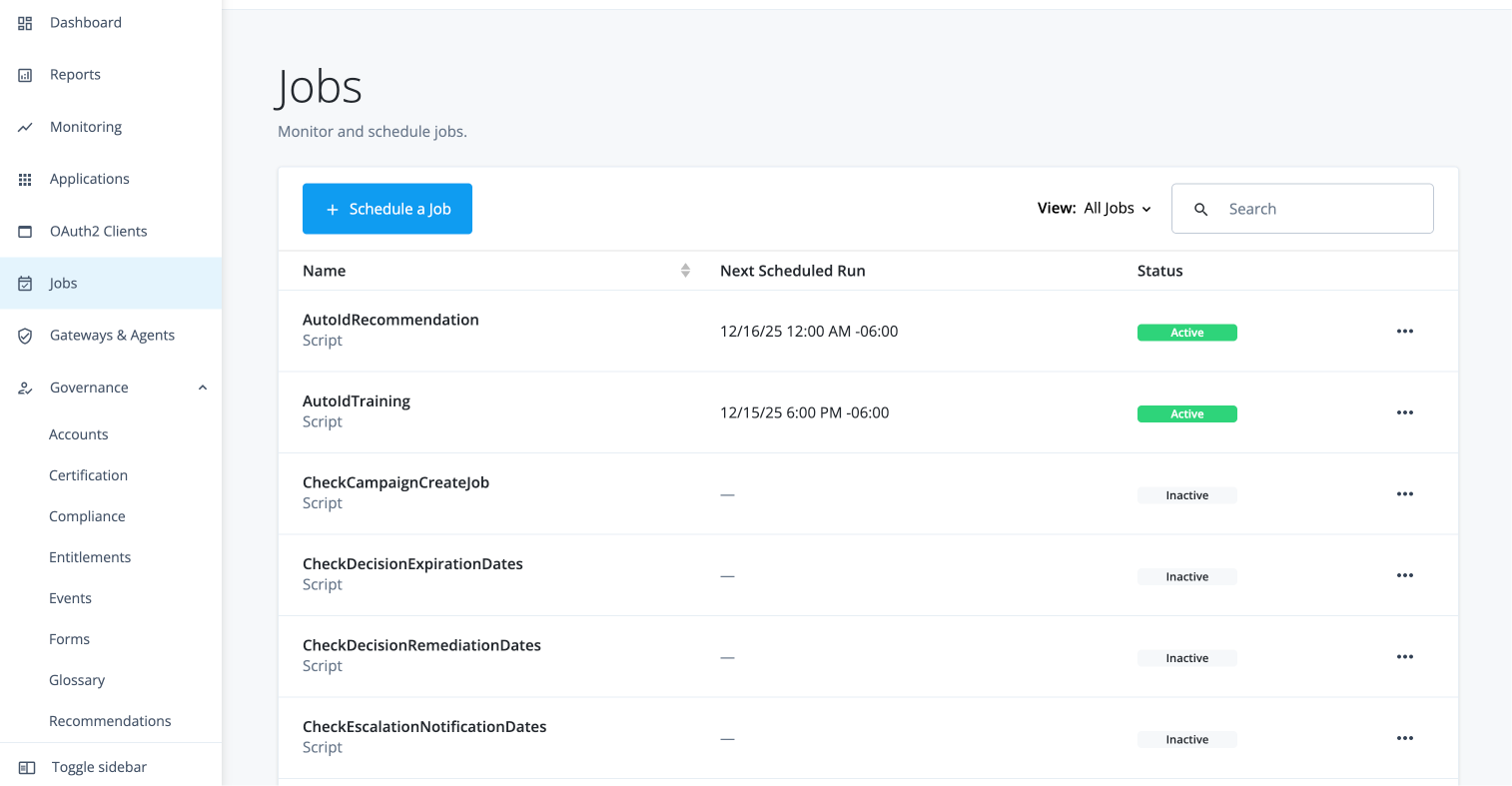The height and width of the screenshot is (786, 1512).
Task: Click the Applications grid icon
Action: pyautogui.click(x=25, y=180)
